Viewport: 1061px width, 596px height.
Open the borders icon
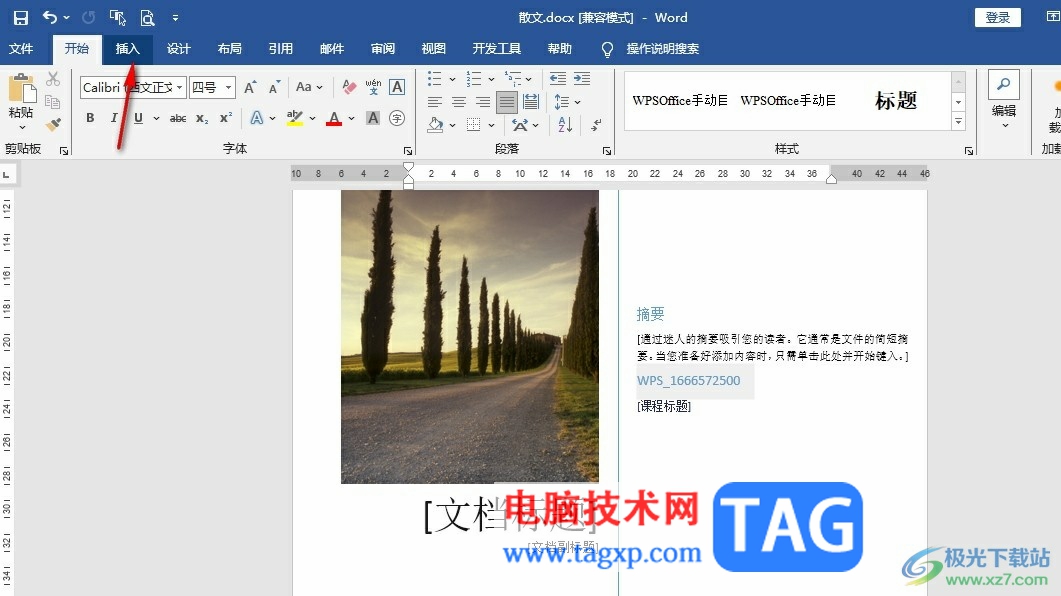click(x=474, y=125)
